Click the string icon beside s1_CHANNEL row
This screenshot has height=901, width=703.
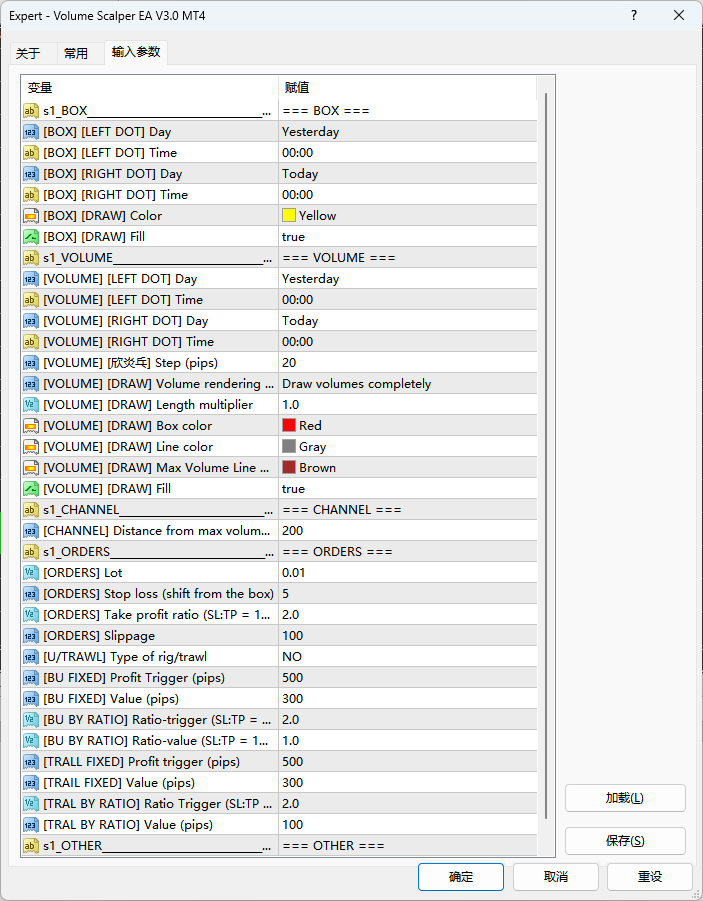coord(30,510)
